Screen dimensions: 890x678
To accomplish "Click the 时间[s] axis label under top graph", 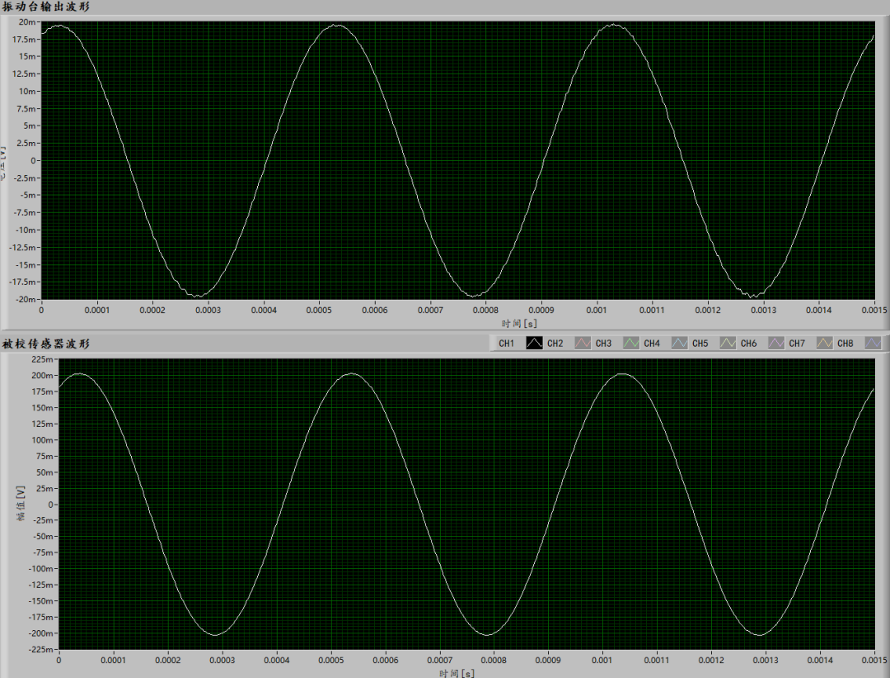I will click(x=519, y=324).
